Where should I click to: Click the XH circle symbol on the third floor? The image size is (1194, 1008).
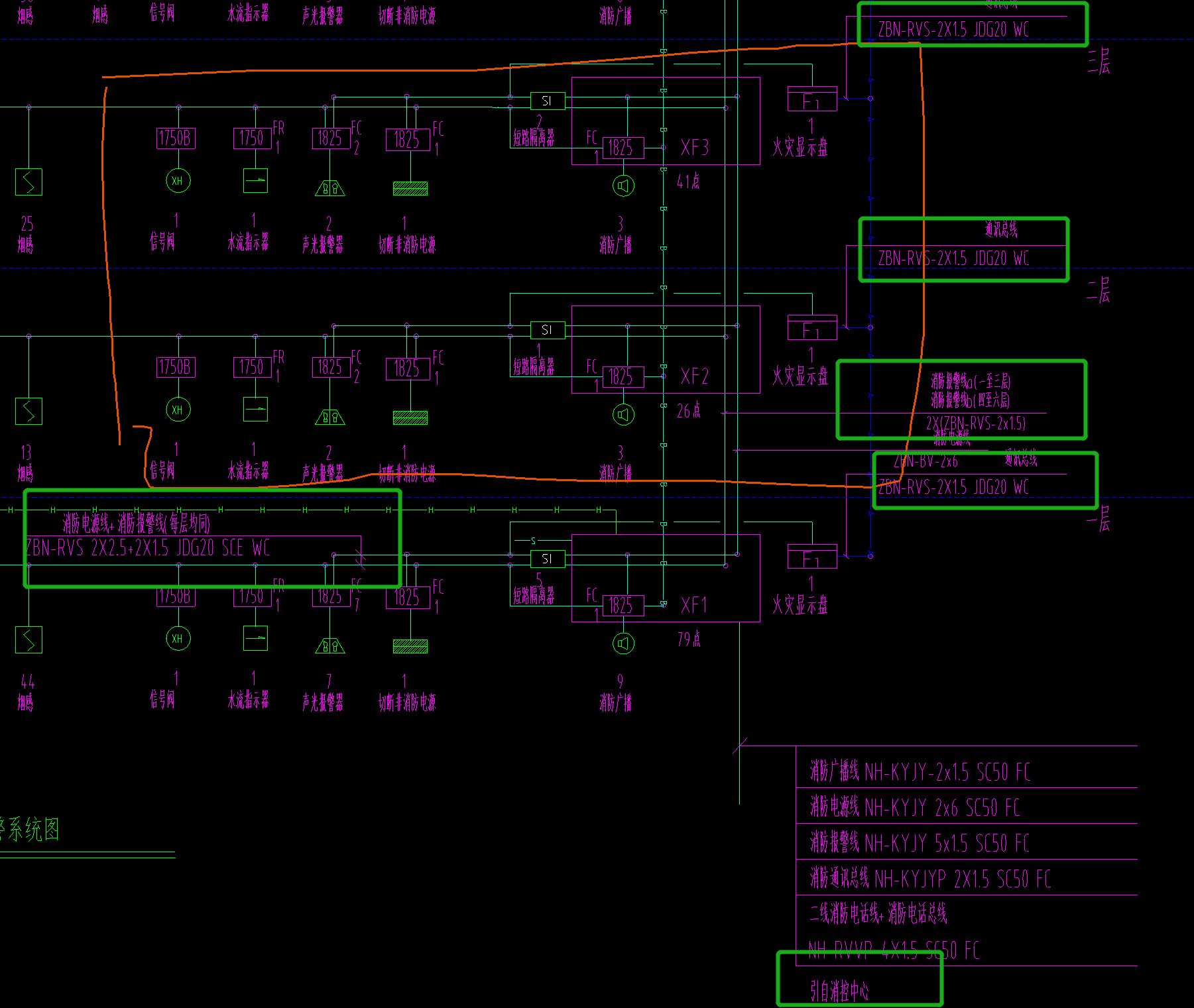178,181
